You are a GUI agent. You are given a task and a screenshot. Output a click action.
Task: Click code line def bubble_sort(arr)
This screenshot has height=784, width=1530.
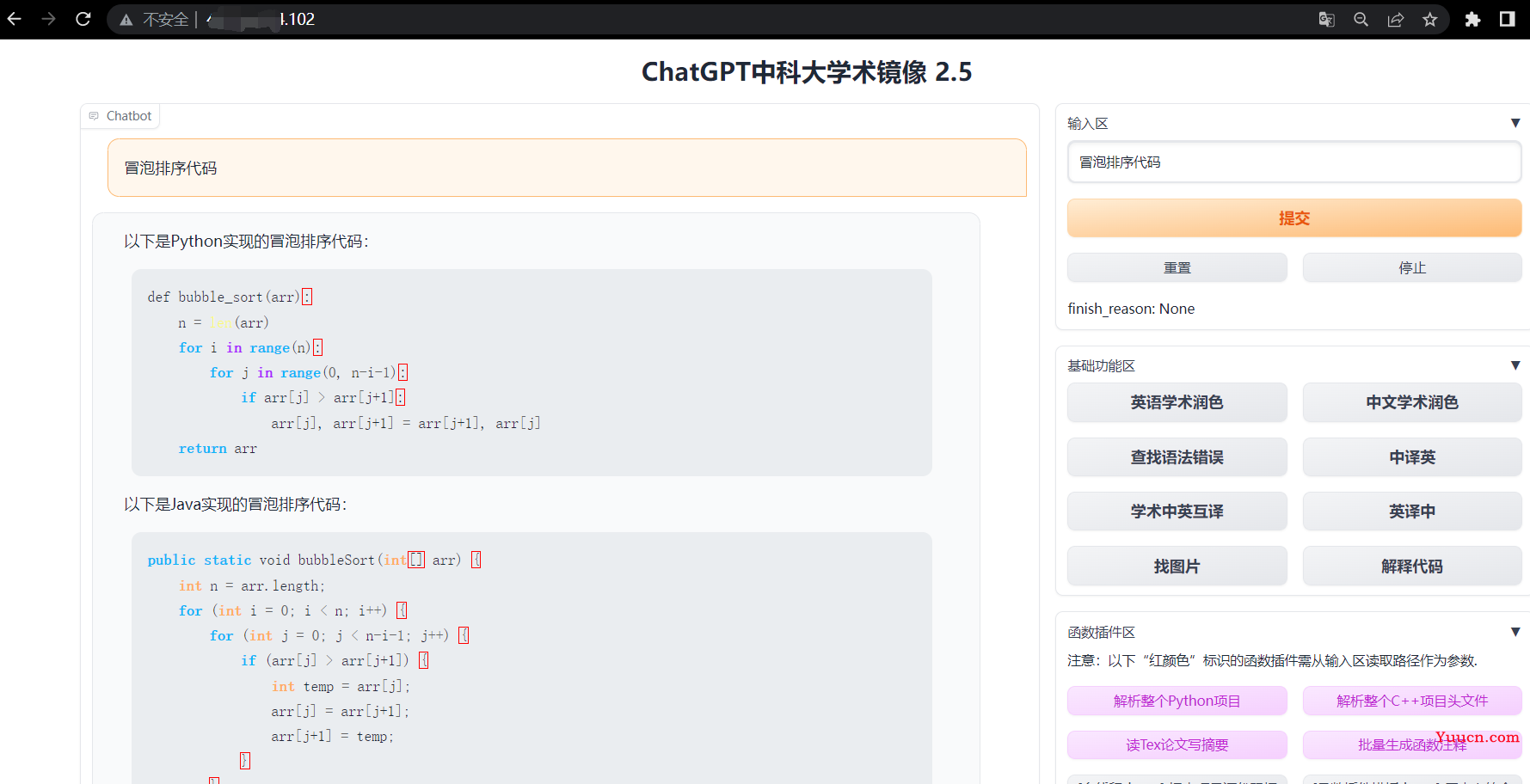230,297
